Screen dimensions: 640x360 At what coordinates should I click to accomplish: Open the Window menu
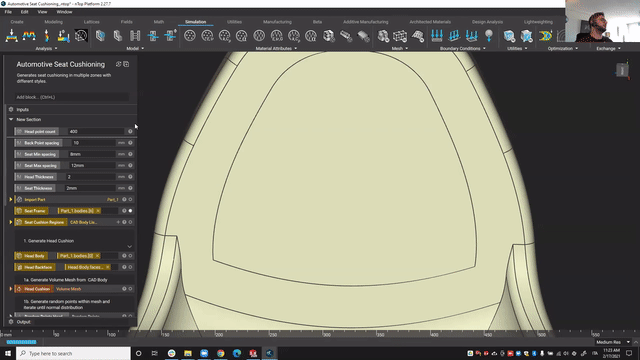point(64,12)
